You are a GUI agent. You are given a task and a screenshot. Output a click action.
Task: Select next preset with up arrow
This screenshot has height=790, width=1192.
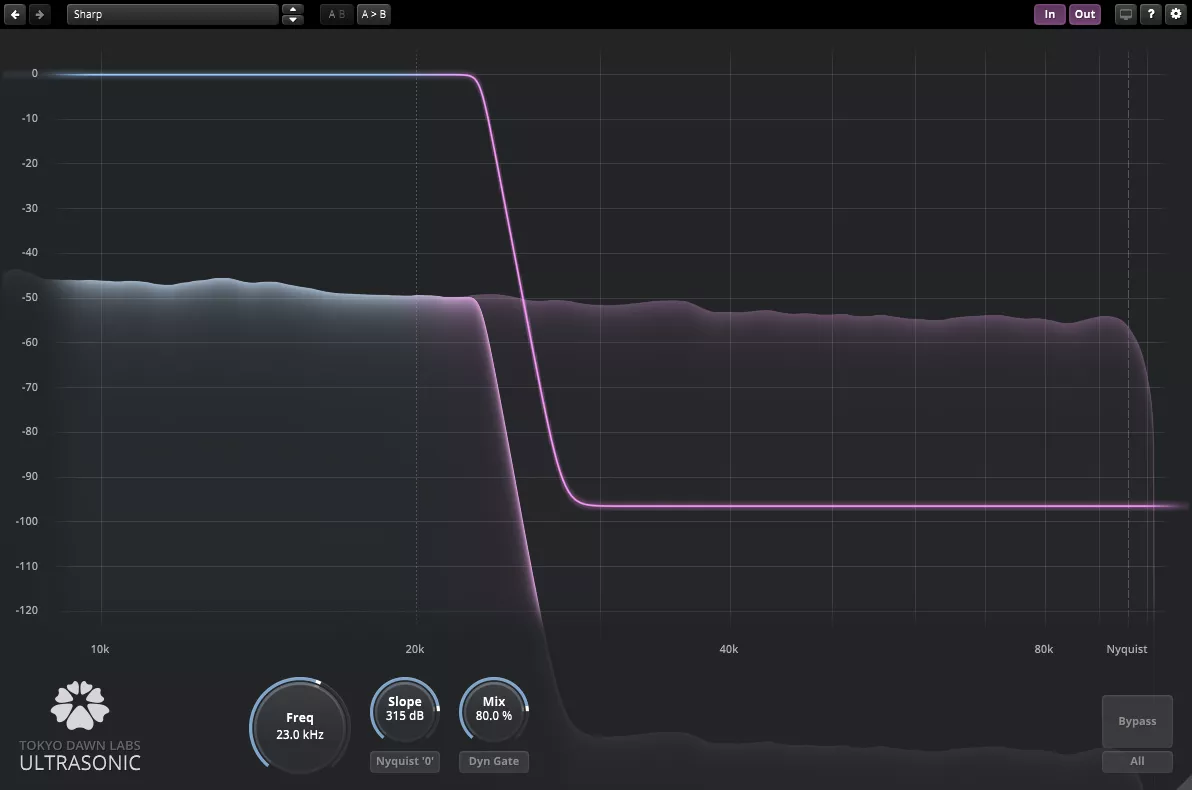click(292, 9)
